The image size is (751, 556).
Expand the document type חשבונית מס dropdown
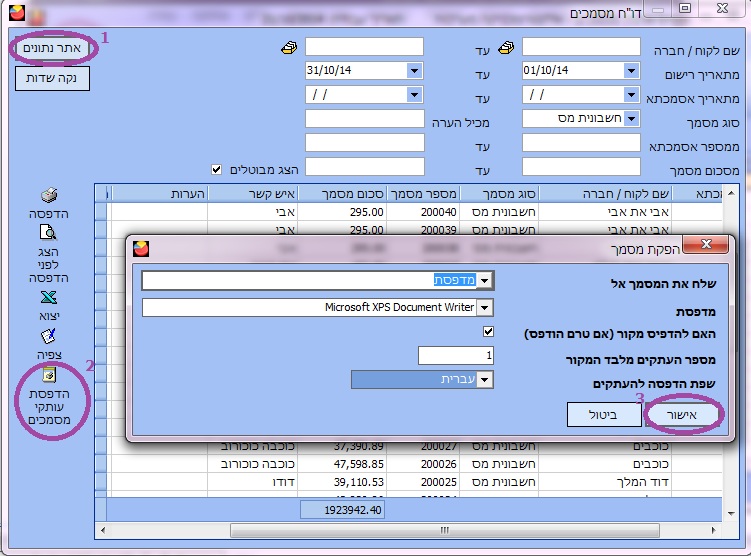[x=631, y=119]
